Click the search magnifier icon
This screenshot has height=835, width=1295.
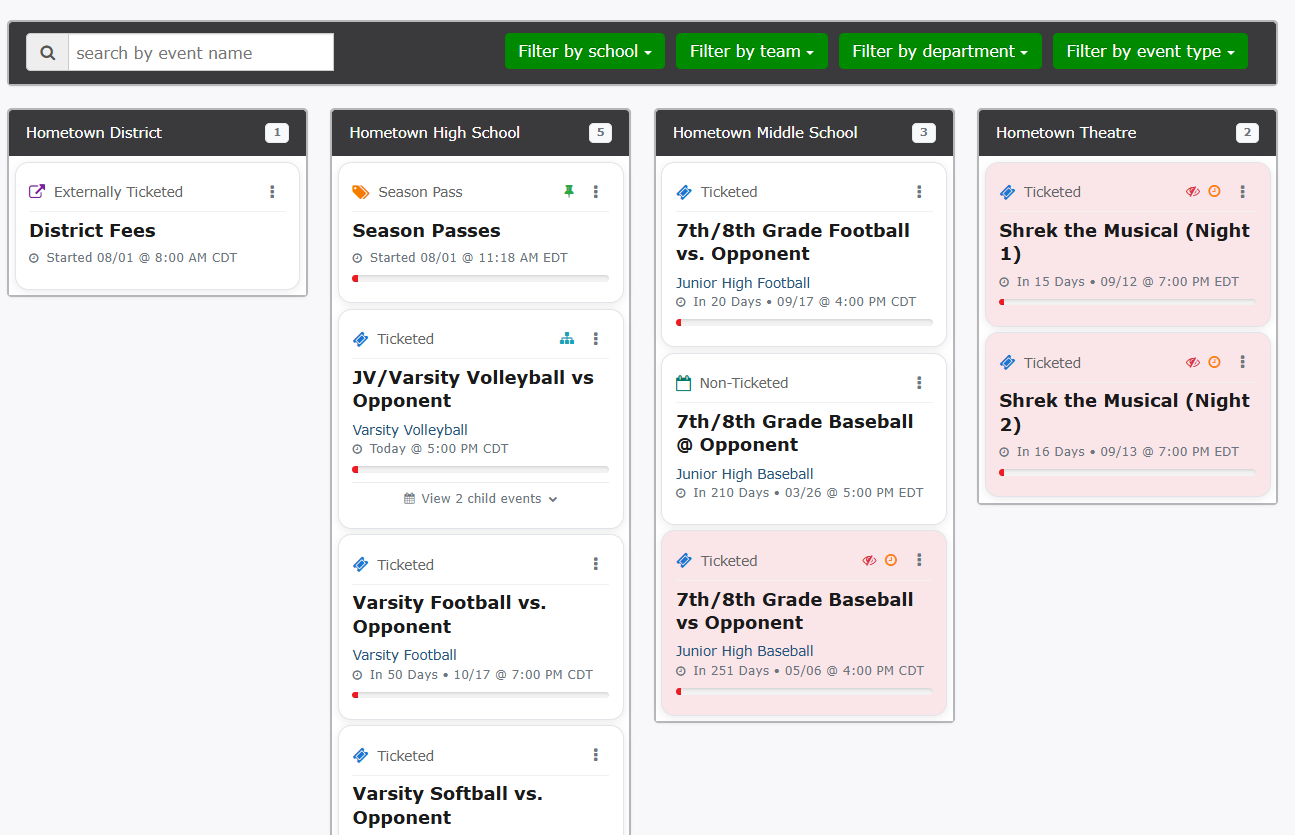click(47, 53)
